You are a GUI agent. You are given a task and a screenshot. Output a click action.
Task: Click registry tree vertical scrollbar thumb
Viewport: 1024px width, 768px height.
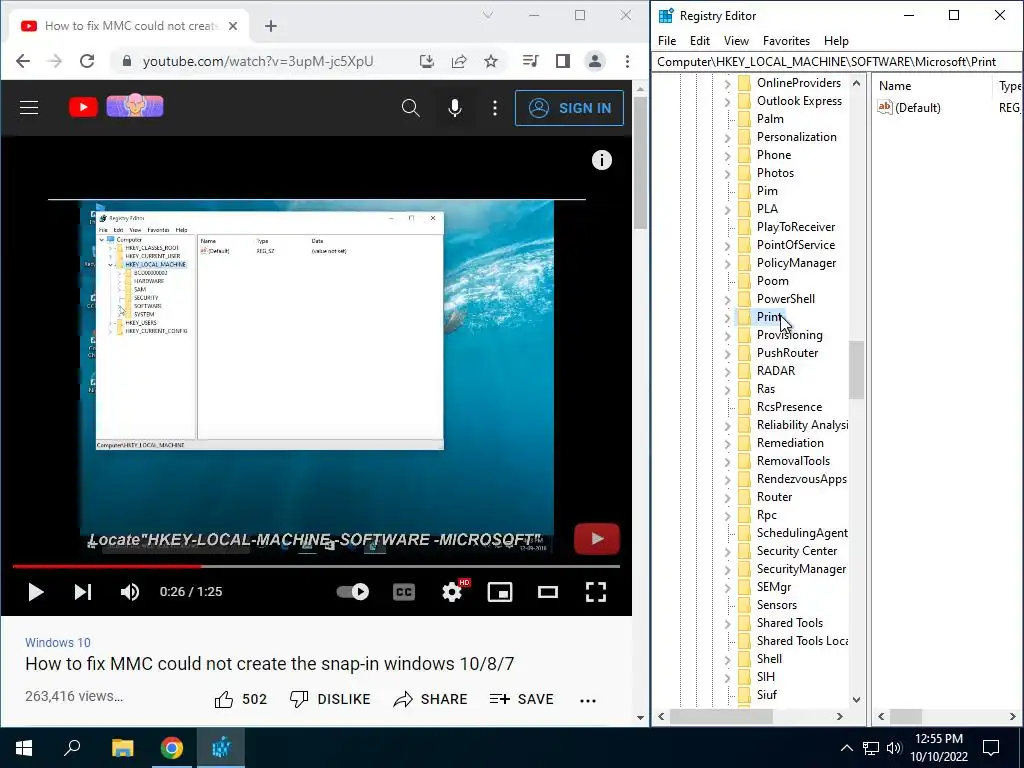coord(856,370)
